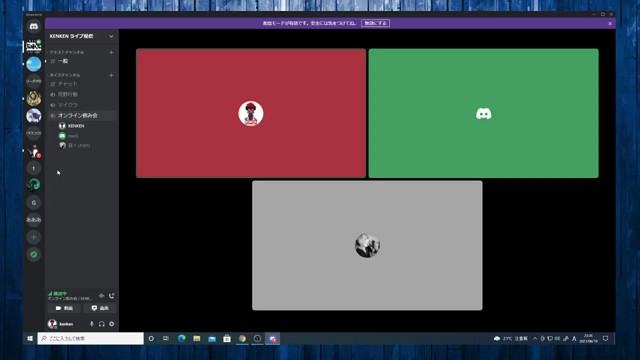
Task: Open explore servers compass icon
Action: (34, 254)
